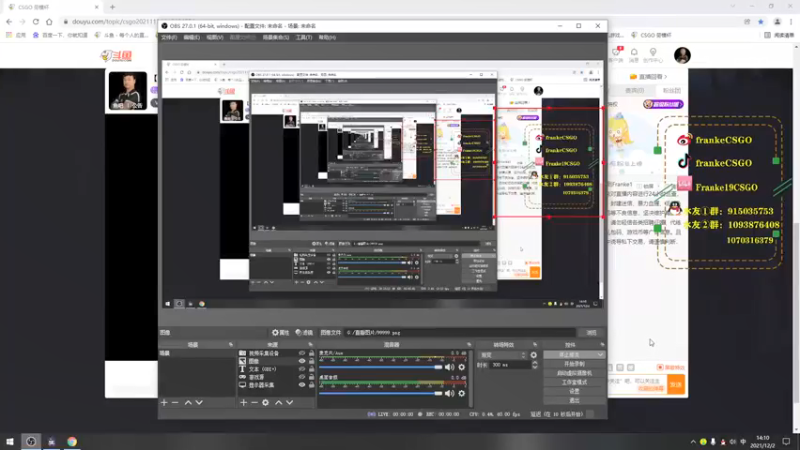Open OBS Tools menu

point(304,37)
